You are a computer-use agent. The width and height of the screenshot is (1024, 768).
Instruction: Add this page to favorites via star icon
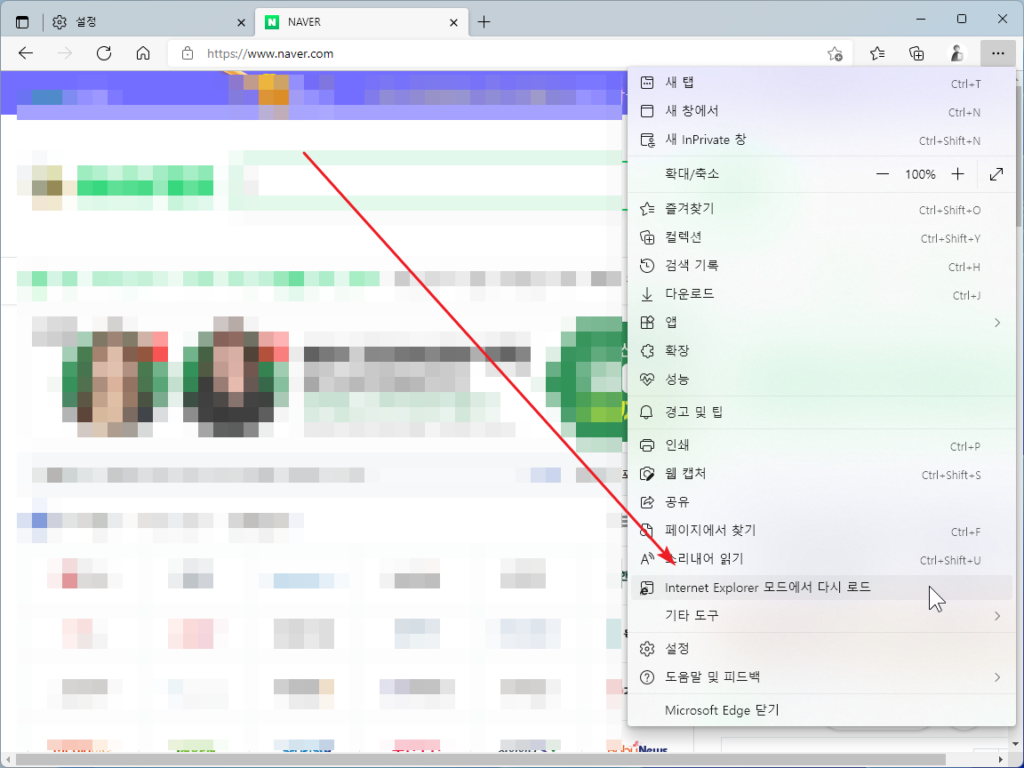(x=836, y=54)
